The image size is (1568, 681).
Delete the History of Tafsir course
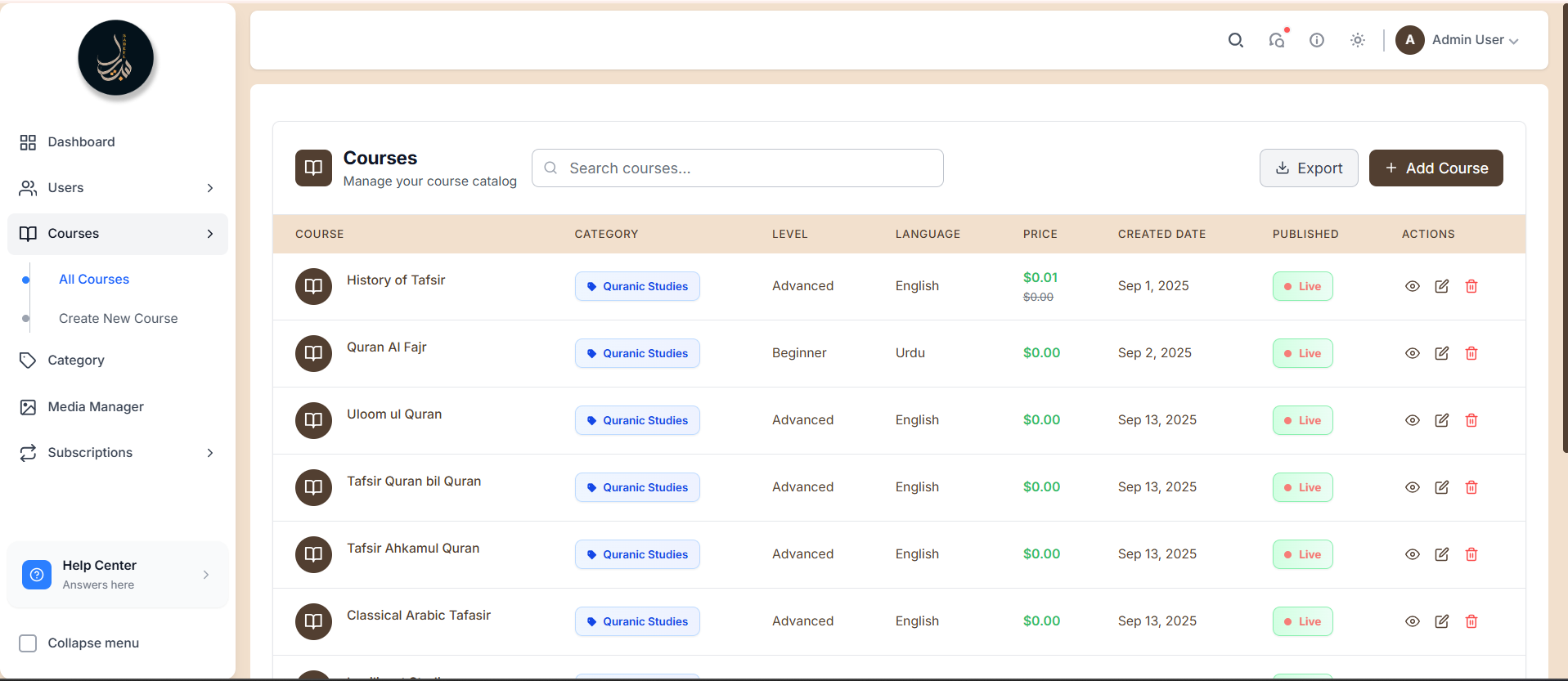click(x=1471, y=286)
